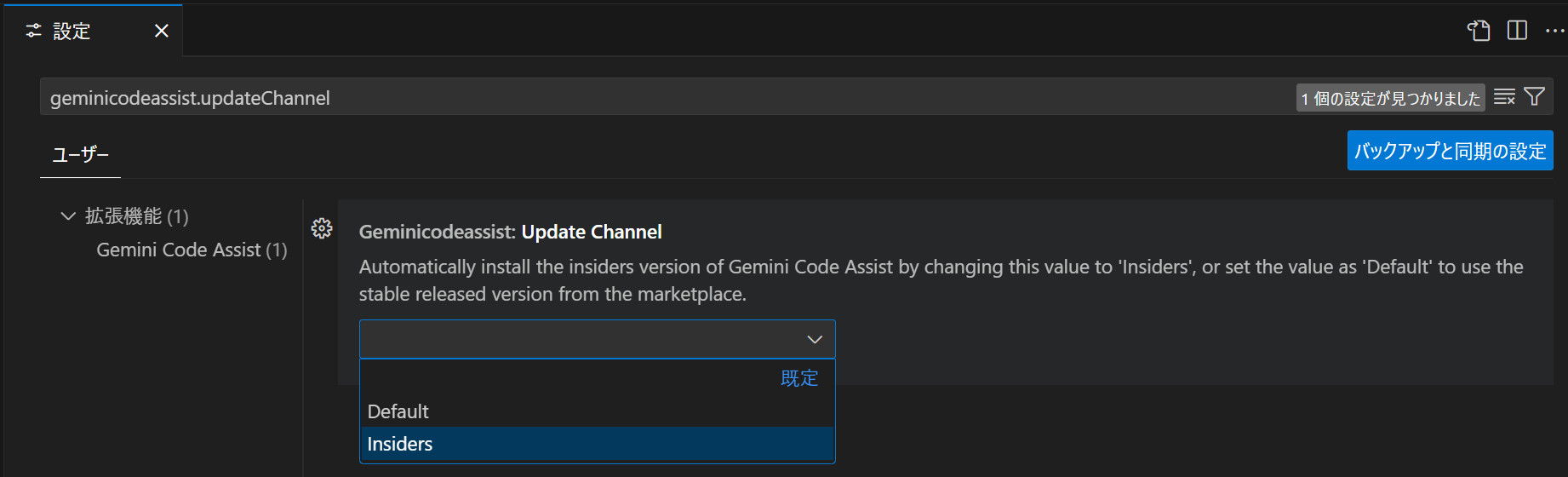Image resolution: width=1568 pixels, height=477 pixels.
Task: Clear the settings search input icon
Action: 1504,97
